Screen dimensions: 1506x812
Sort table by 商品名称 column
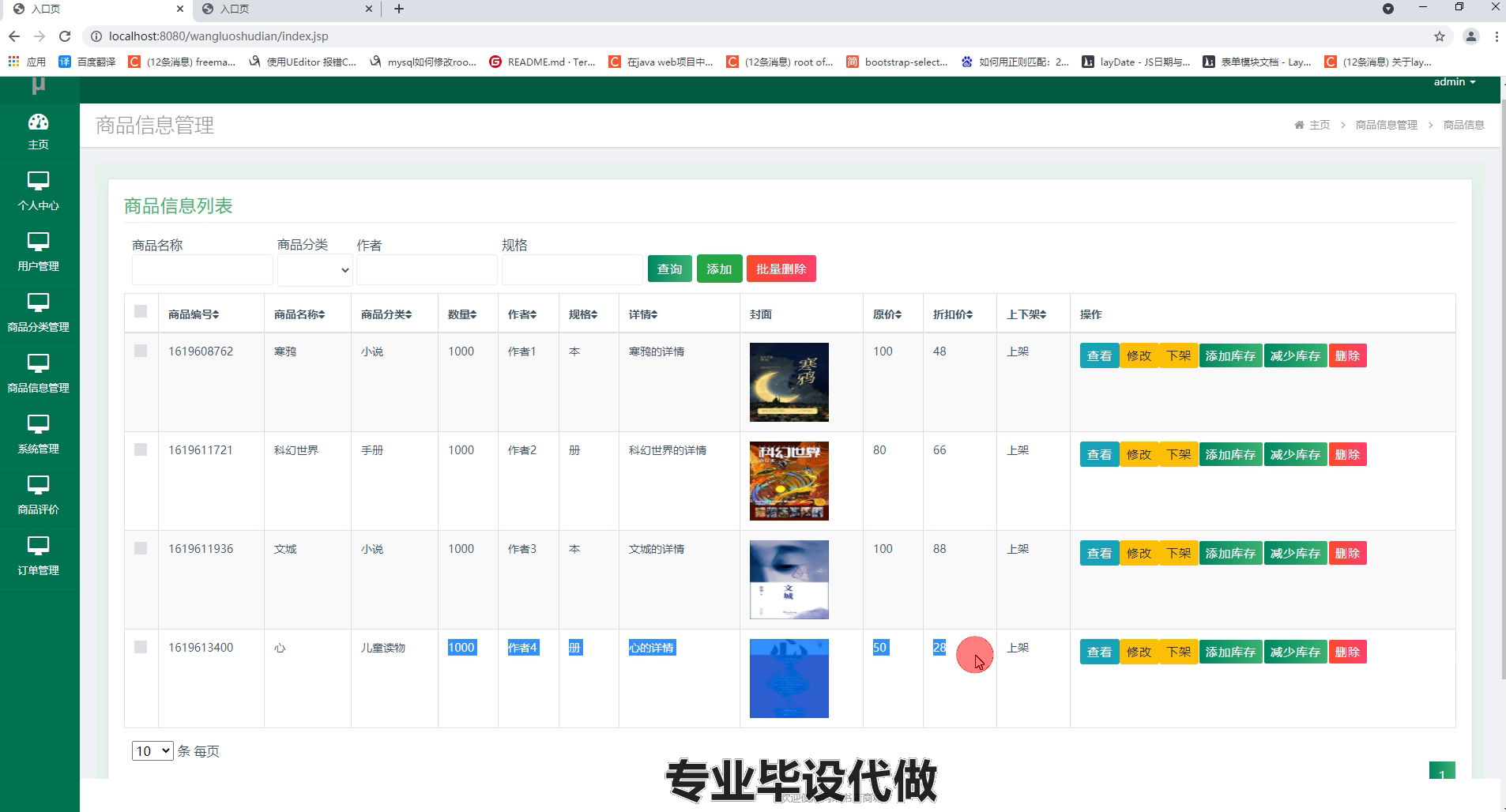pos(299,314)
